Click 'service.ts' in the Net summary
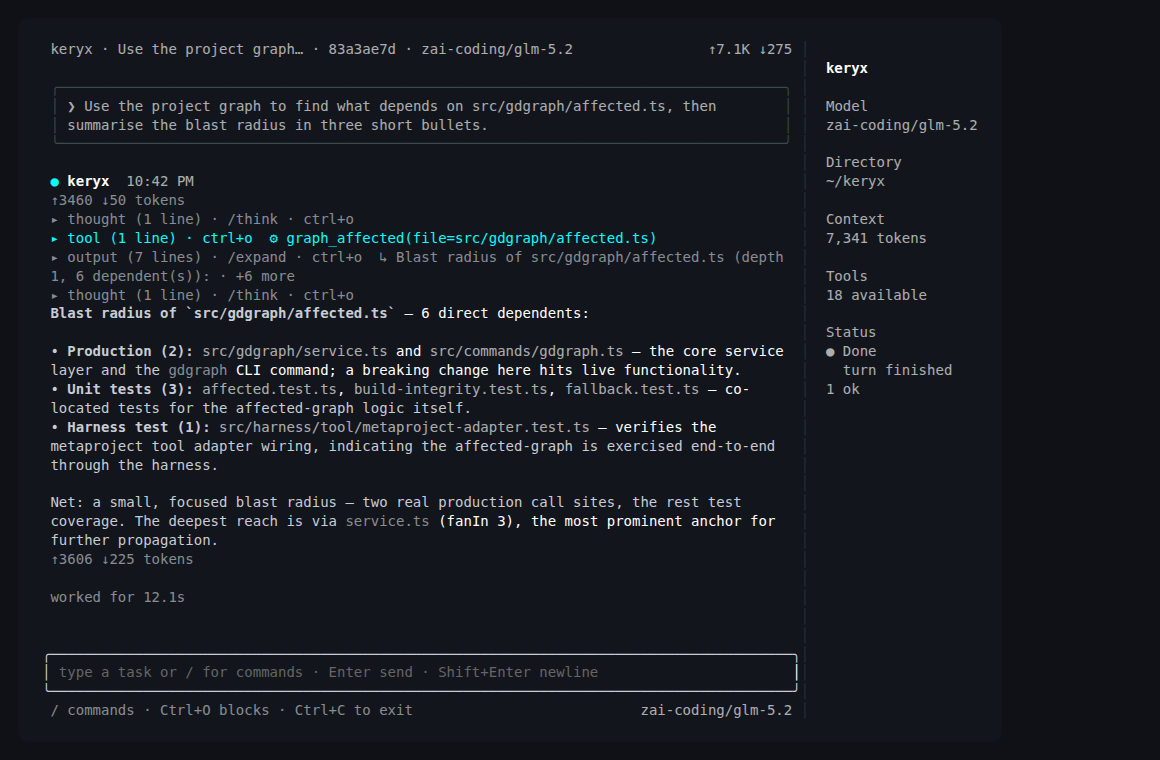Image resolution: width=1160 pixels, height=760 pixels. point(388,521)
